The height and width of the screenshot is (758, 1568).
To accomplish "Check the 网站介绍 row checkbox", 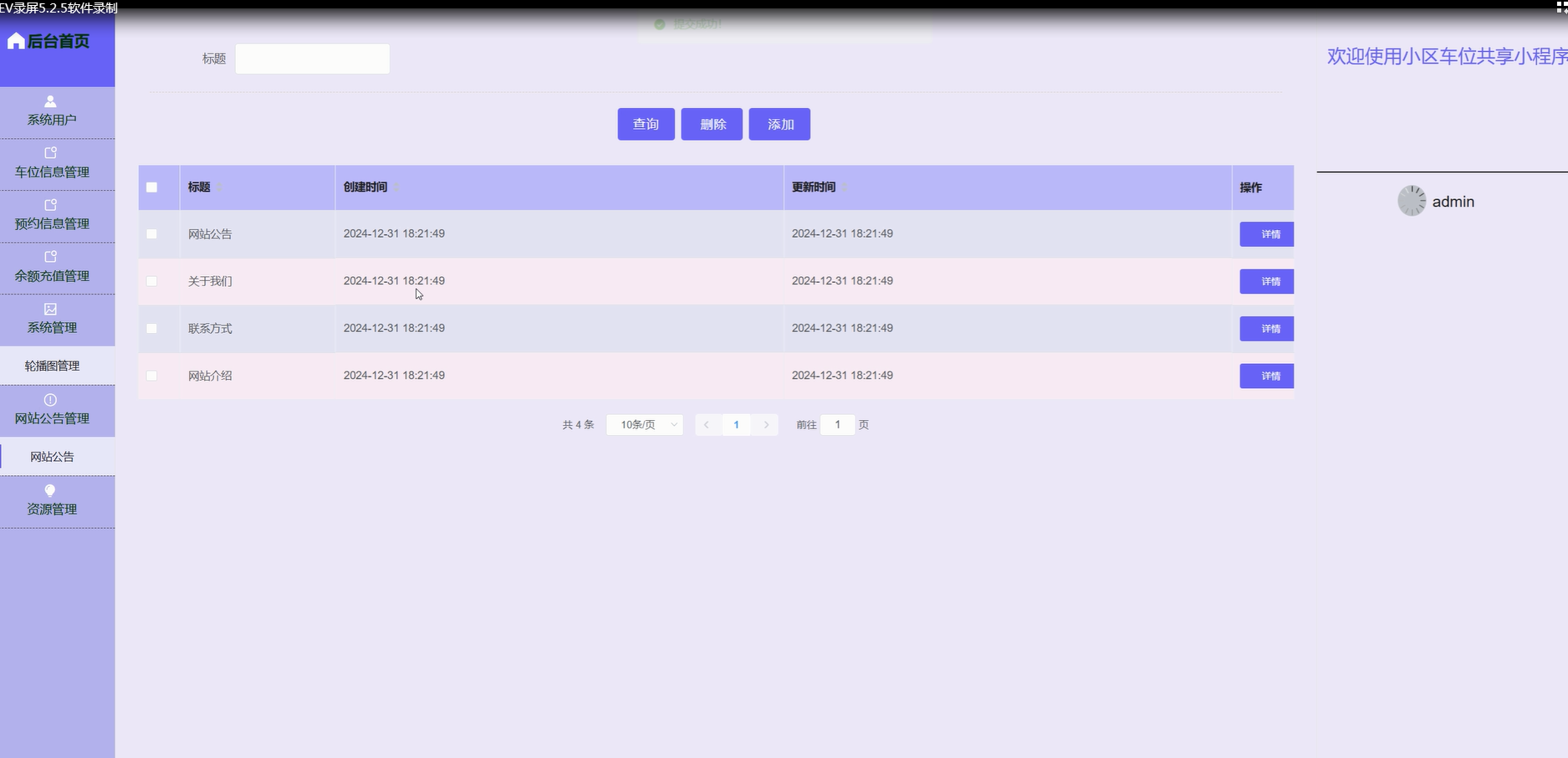I will pyautogui.click(x=151, y=376).
